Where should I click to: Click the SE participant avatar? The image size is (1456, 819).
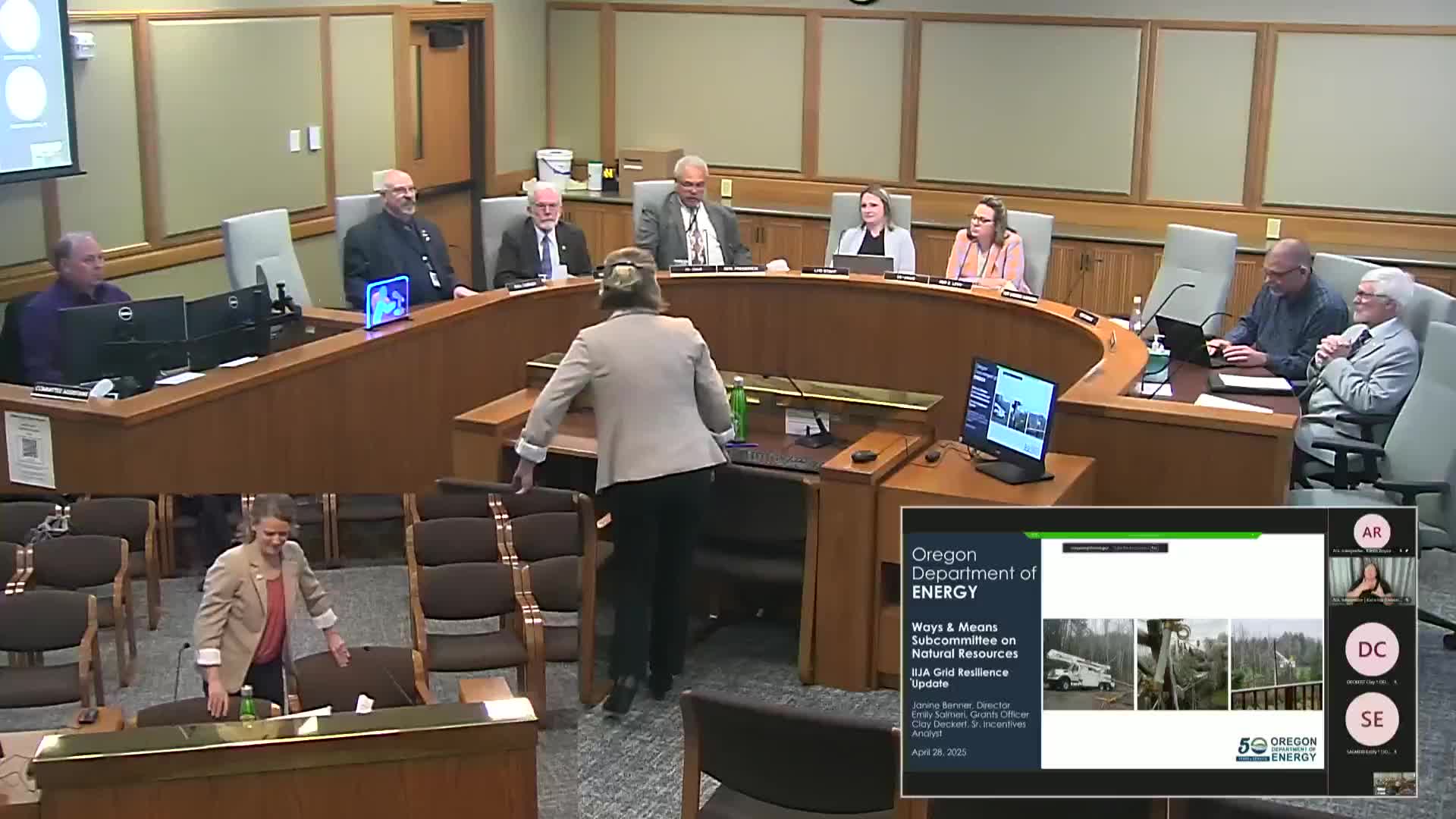(1372, 719)
